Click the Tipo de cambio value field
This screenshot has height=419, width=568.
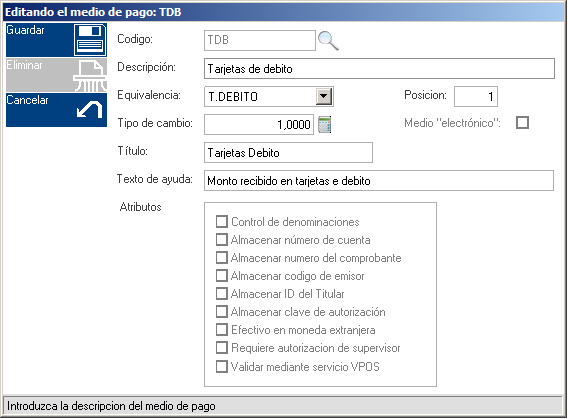pos(259,125)
